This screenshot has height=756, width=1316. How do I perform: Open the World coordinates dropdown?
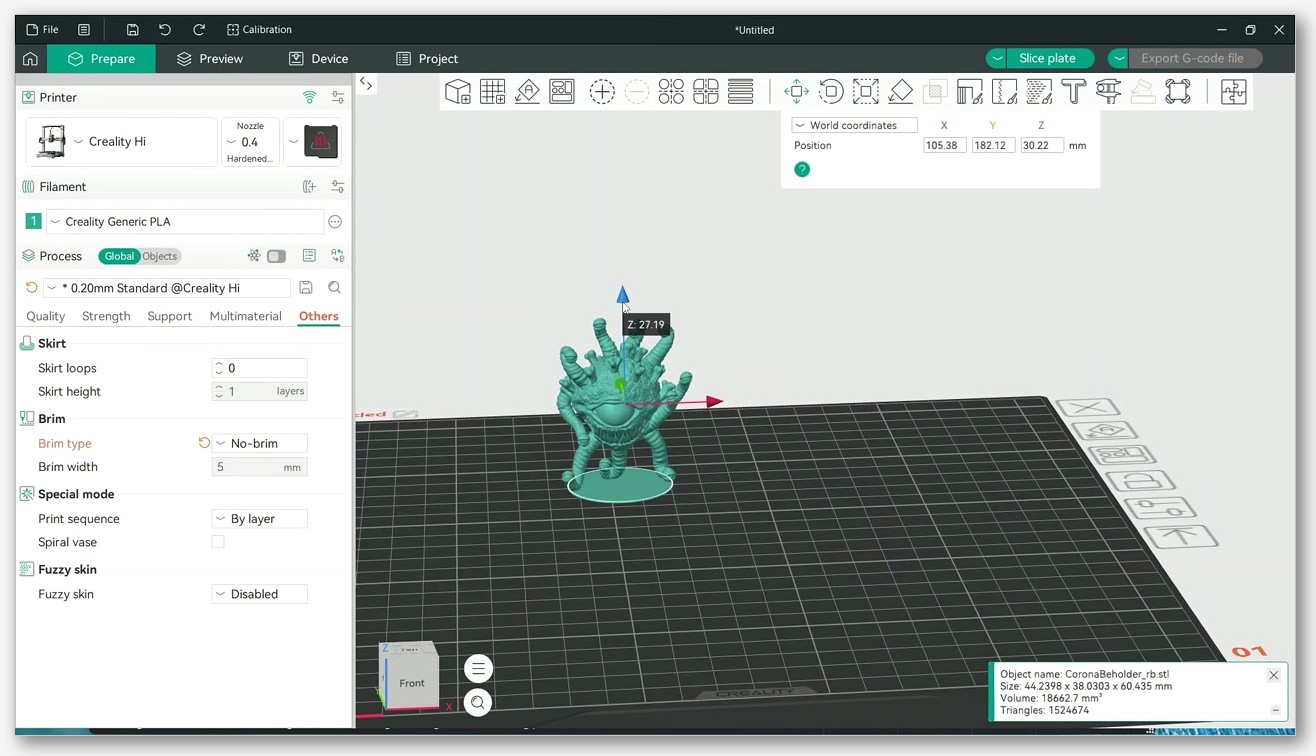[x=855, y=125]
